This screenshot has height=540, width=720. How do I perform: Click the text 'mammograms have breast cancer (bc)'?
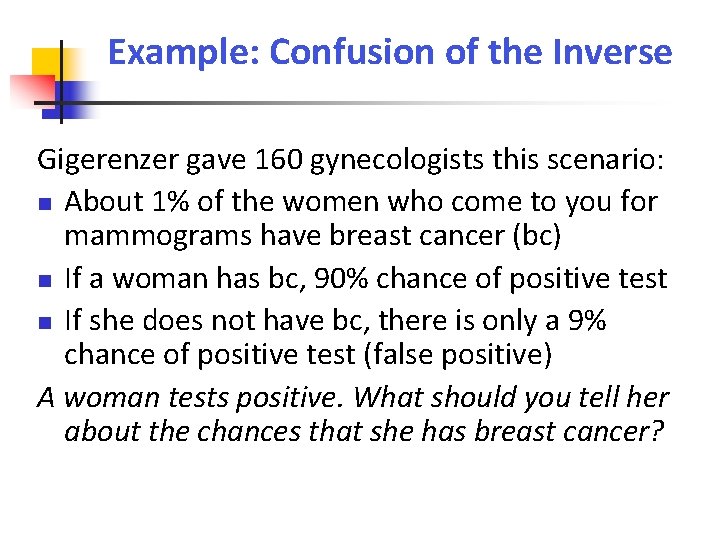click(x=312, y=236)
